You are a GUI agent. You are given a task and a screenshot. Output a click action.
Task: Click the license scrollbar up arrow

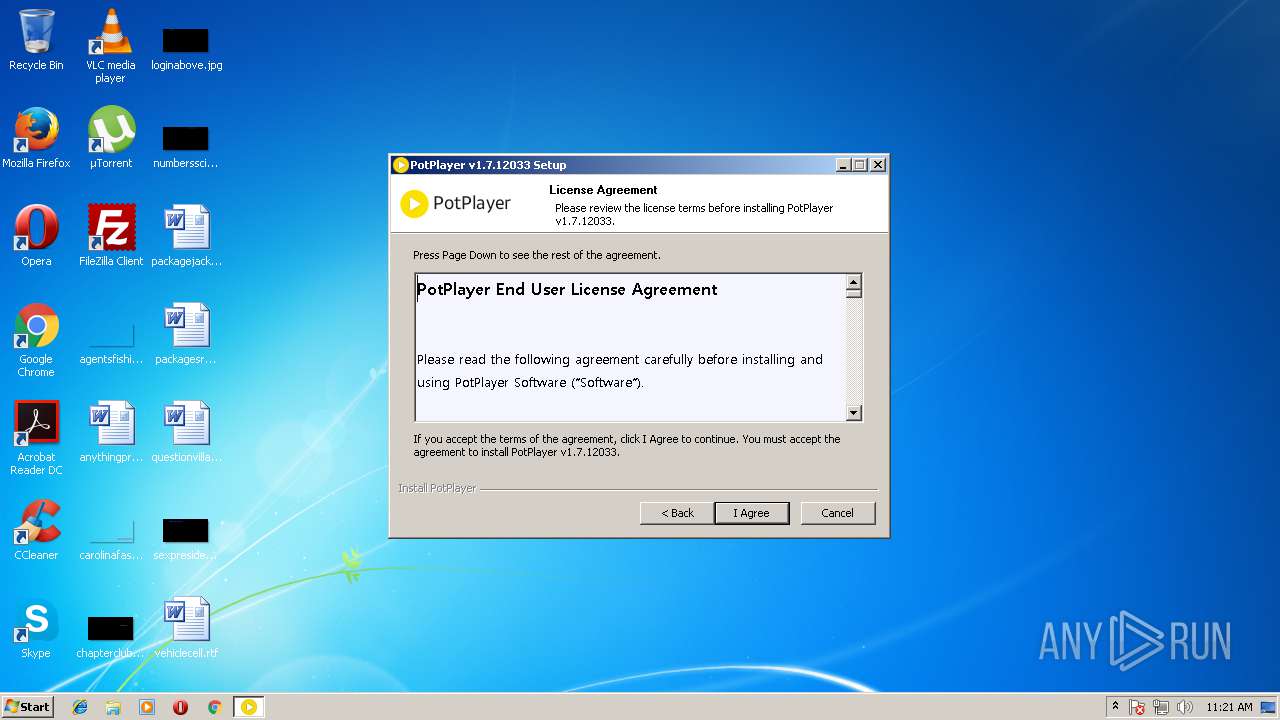click(x=853, y=281)
